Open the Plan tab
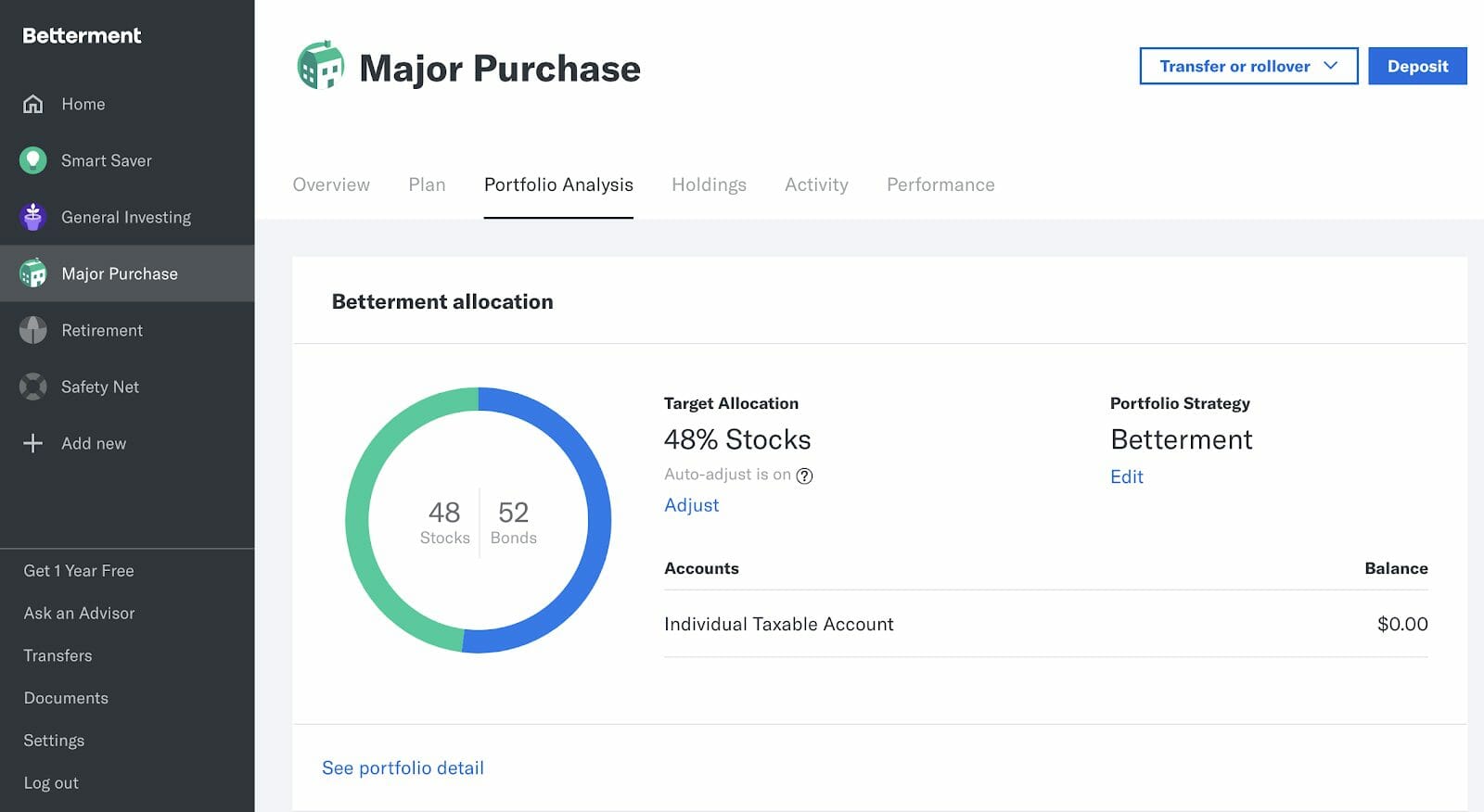This screenshot has height=812, width=1484. pyautogui.click(x=427, y=184)
